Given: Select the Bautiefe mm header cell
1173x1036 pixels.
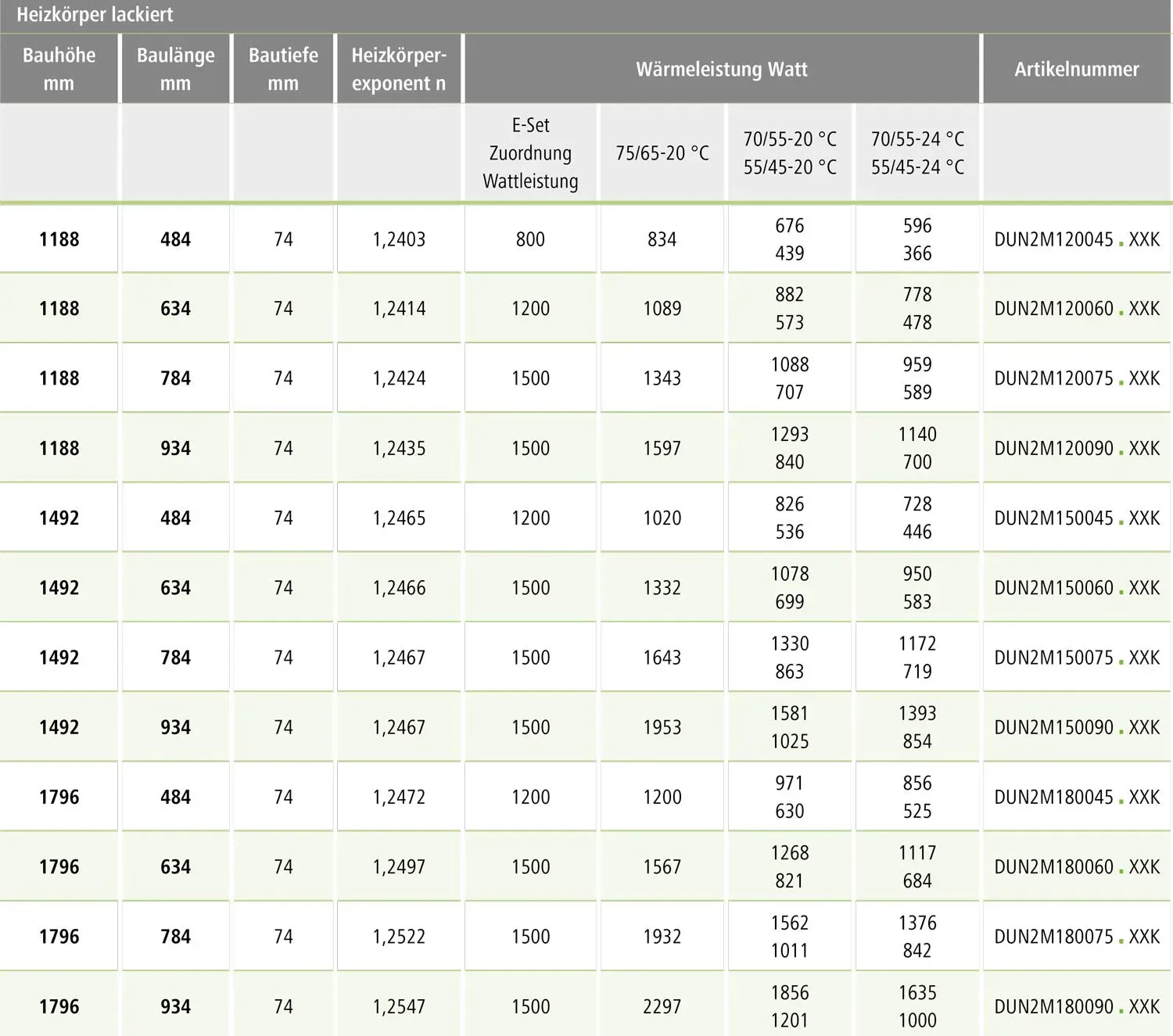Looking at the screenshot, I should 283,69.
